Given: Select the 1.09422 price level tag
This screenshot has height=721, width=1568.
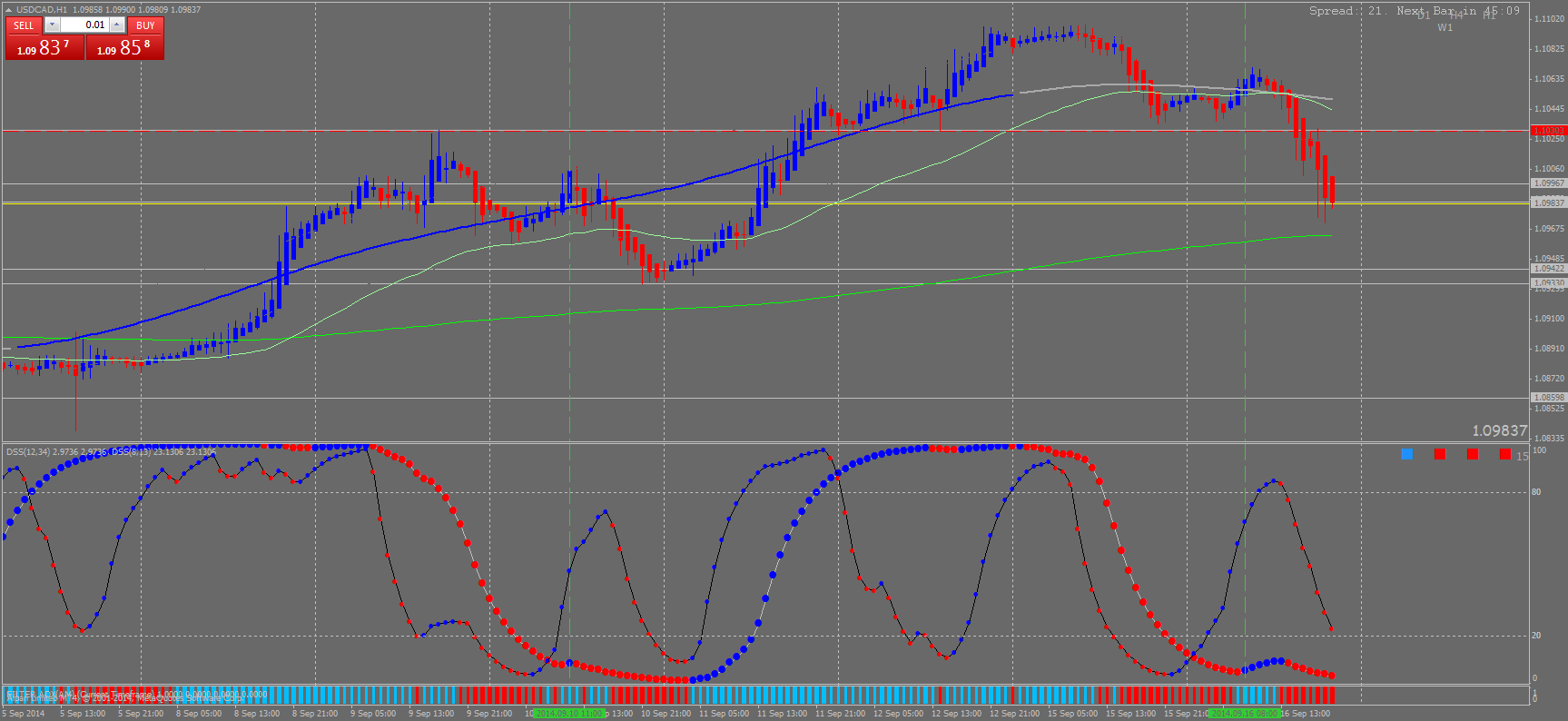Looking at the screenshot, I should [1549, 269].
